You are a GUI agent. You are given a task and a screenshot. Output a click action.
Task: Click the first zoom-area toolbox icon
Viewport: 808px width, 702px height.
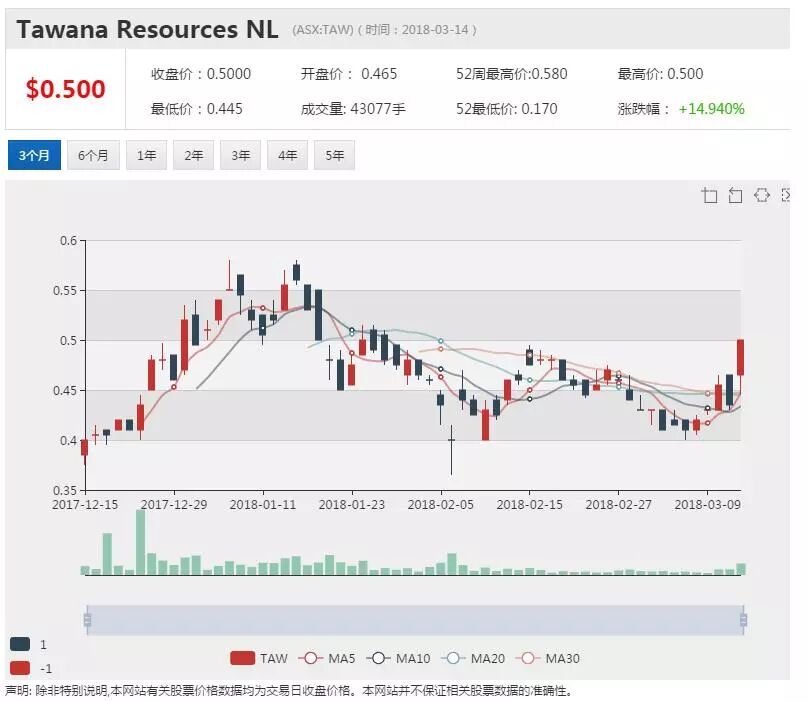click(710, 195)
